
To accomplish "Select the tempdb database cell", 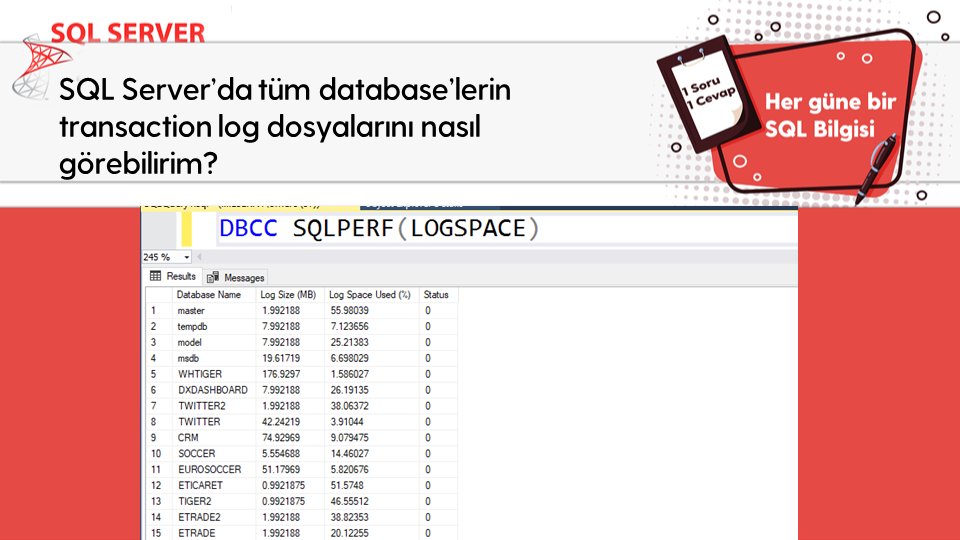I will (214, 326).
